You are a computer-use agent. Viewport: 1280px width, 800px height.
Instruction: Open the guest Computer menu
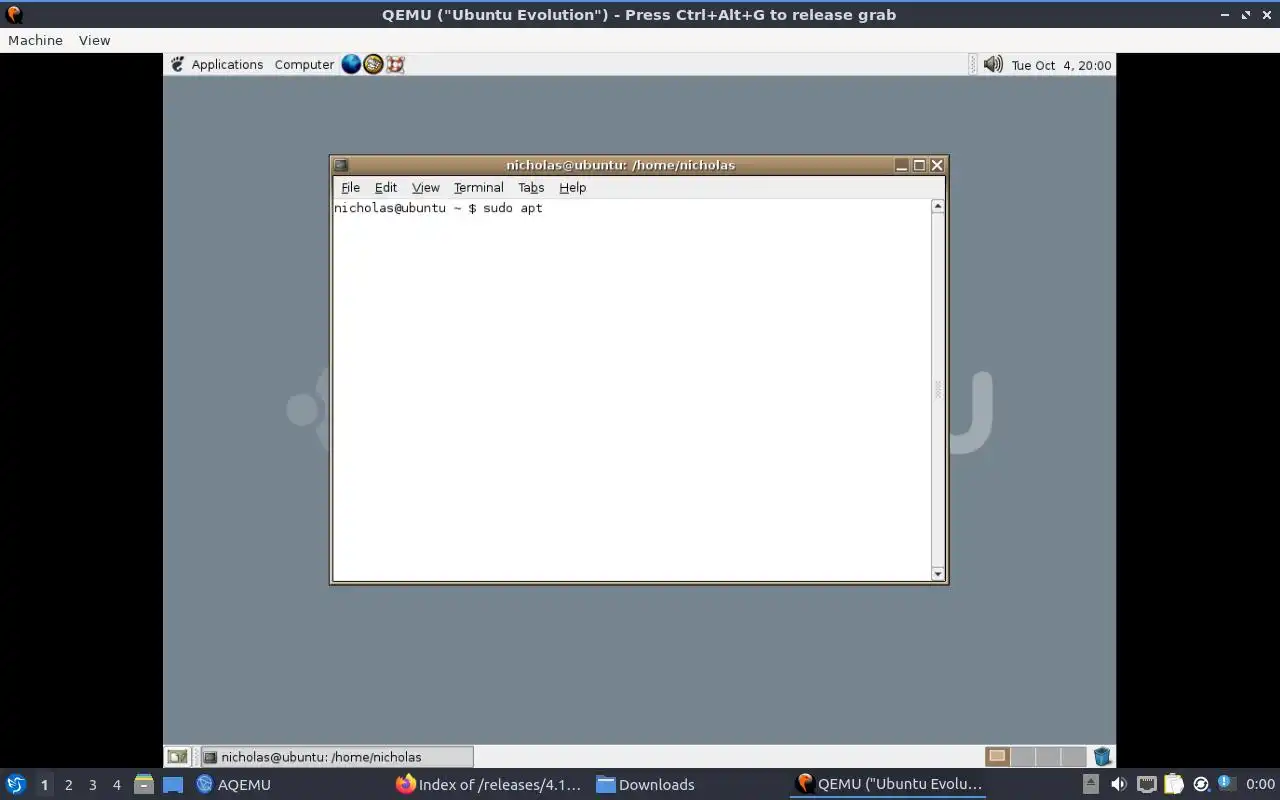click(x=304, y=64)
